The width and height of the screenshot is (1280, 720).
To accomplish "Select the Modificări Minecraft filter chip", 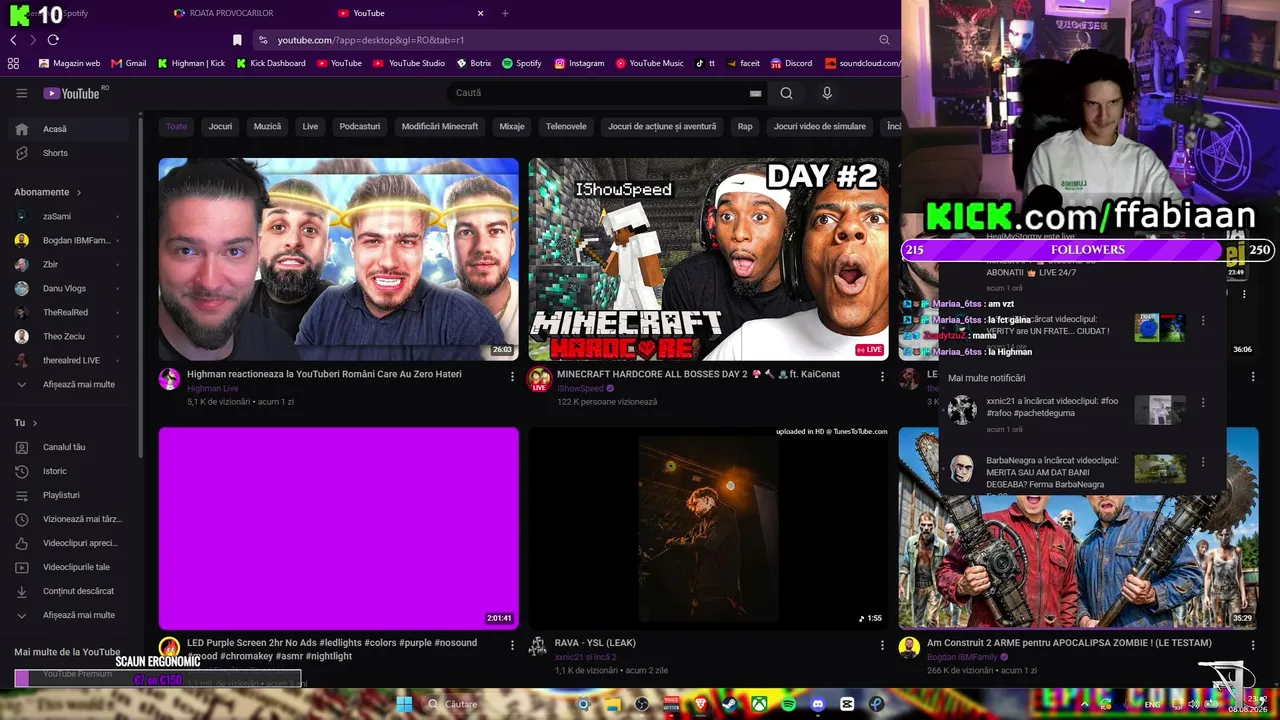I will [440, 127].
